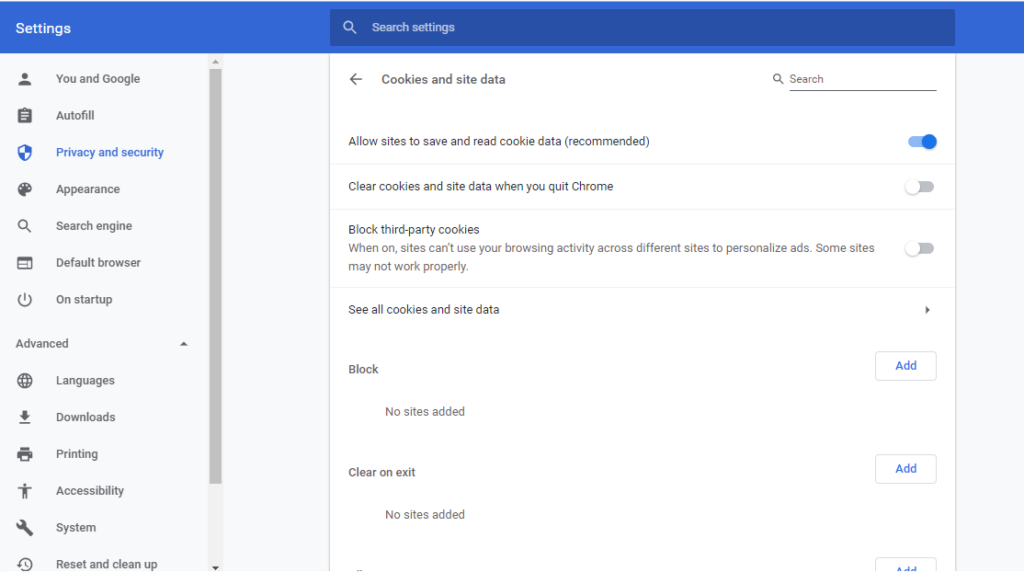
Task: Click the Autofill clipboard icon in sidebar
Action: [x=25, y=116]
